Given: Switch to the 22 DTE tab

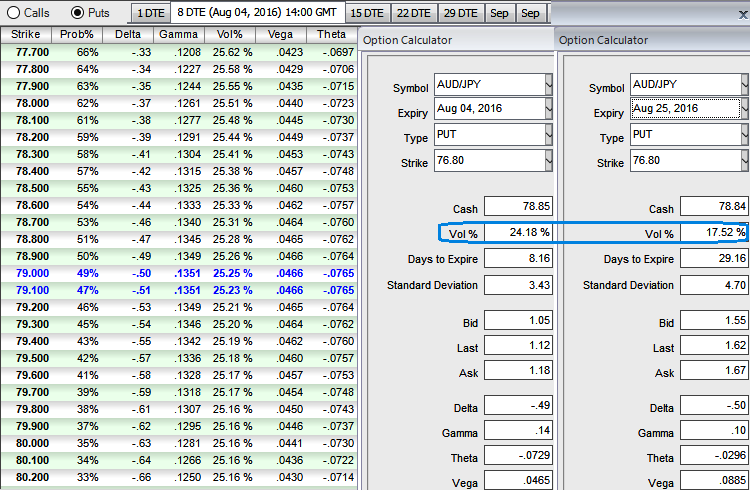Looking at the screenshot, I should (x=412, y=14).
